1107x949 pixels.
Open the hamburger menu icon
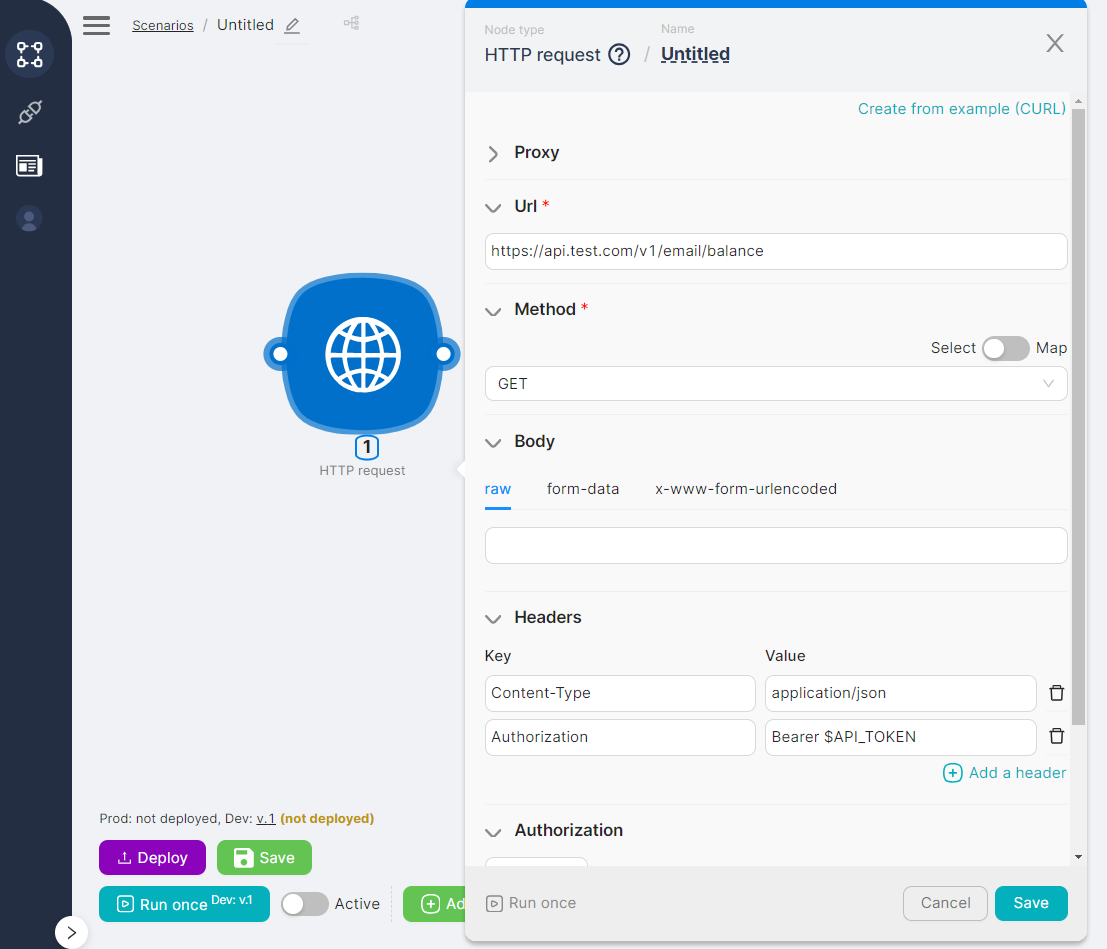[97, 25]
